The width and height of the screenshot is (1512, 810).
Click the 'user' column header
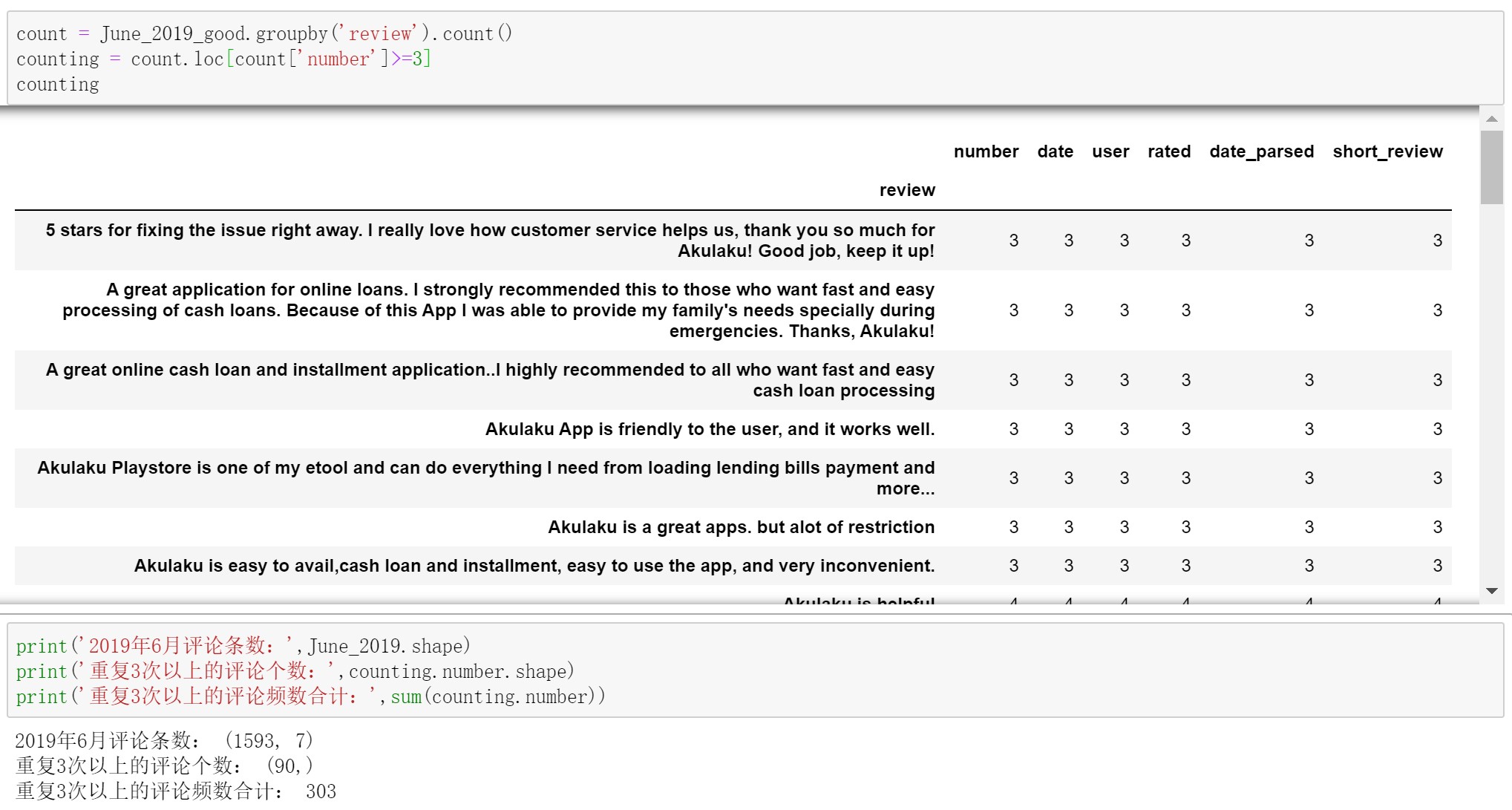(1110, 151)
